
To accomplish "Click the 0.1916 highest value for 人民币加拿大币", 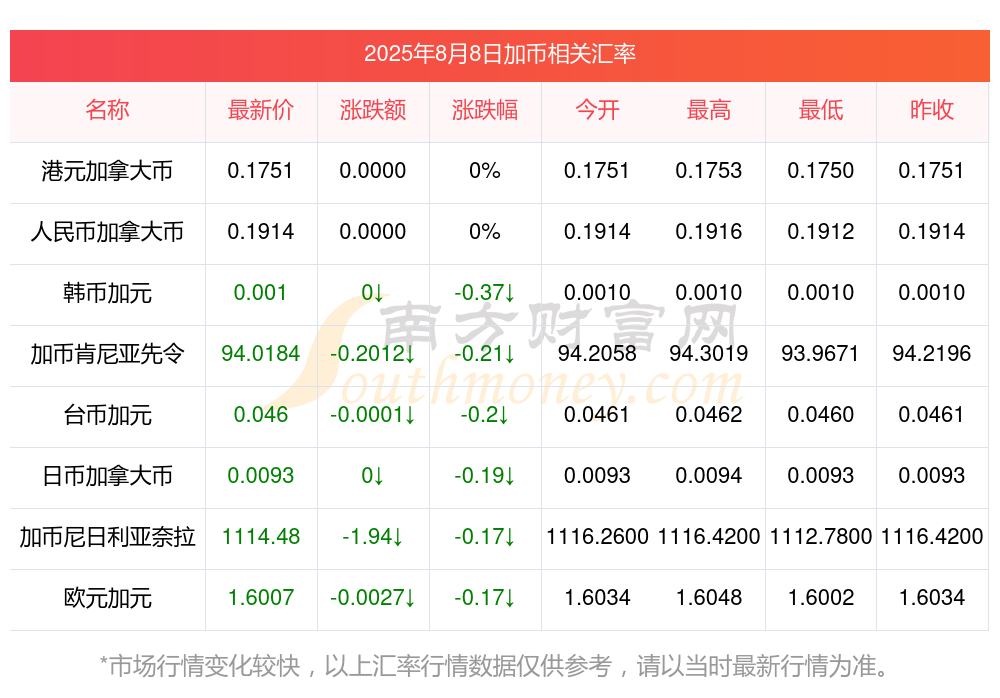I will 709,231.
